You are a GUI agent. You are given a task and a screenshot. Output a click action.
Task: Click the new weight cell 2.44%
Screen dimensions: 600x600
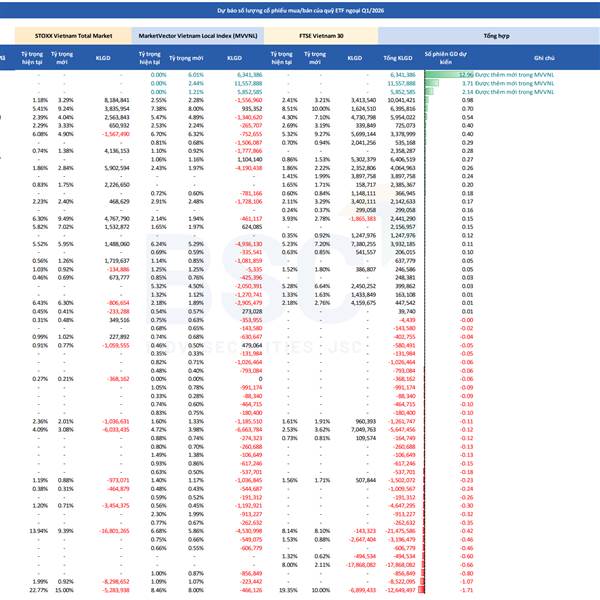point(196,83)
